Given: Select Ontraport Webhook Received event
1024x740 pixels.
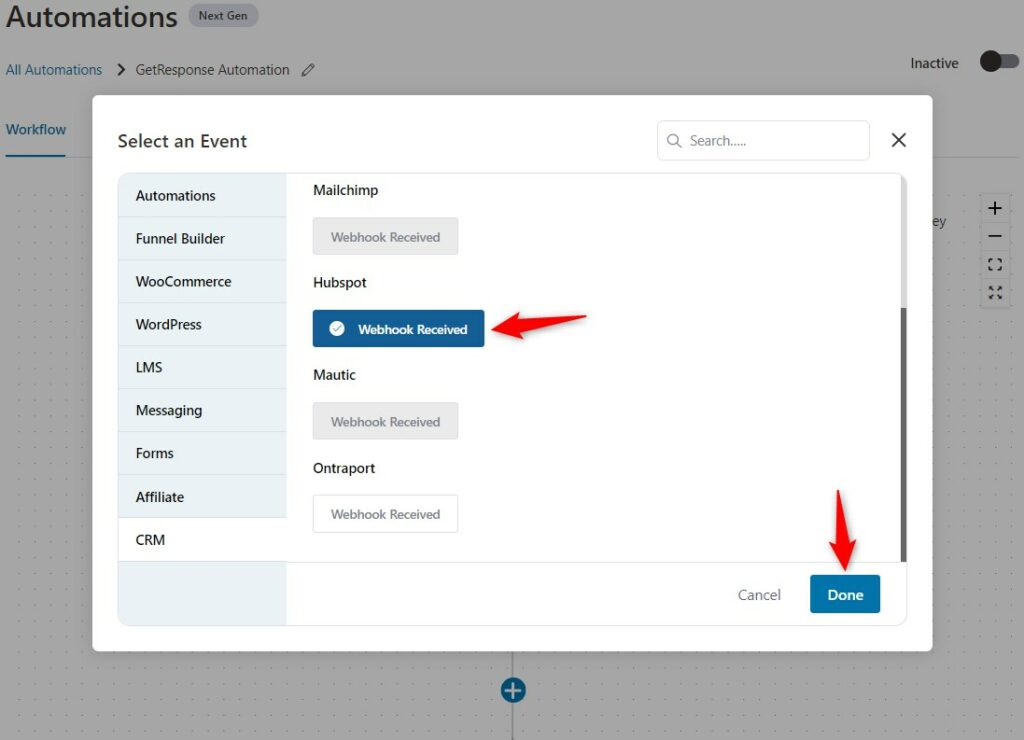Looking at the screenshot, I should pos(385,514).
